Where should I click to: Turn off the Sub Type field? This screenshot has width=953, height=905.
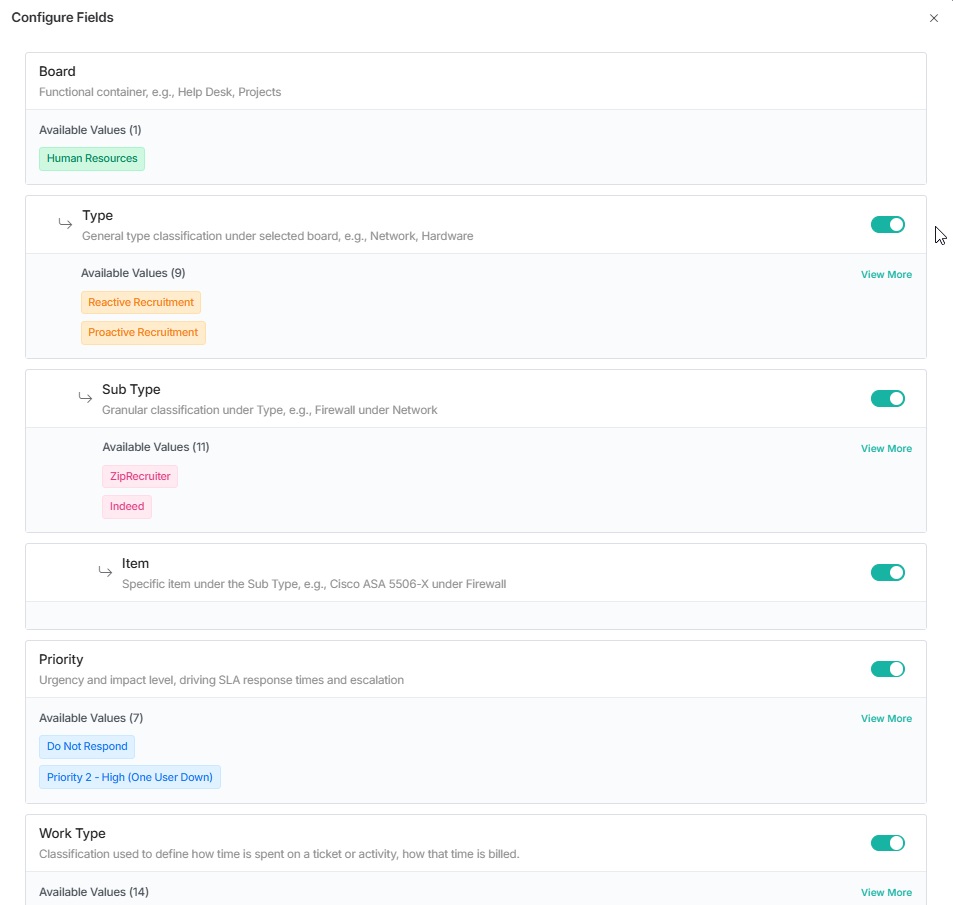(x=887, y=398)
